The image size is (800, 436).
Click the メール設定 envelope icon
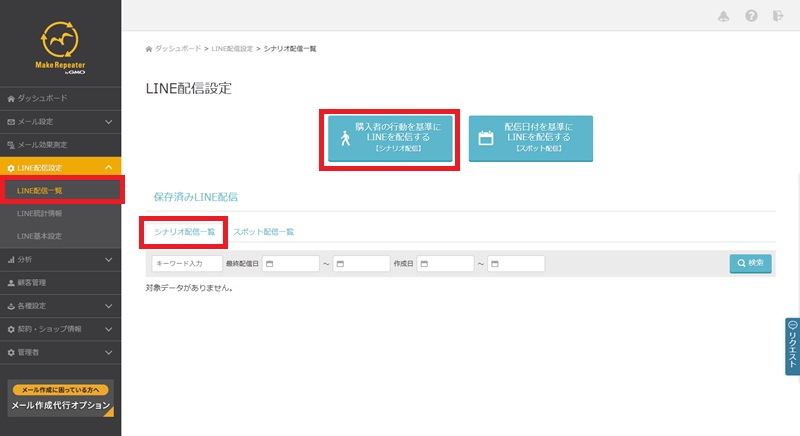coord(11,122)
